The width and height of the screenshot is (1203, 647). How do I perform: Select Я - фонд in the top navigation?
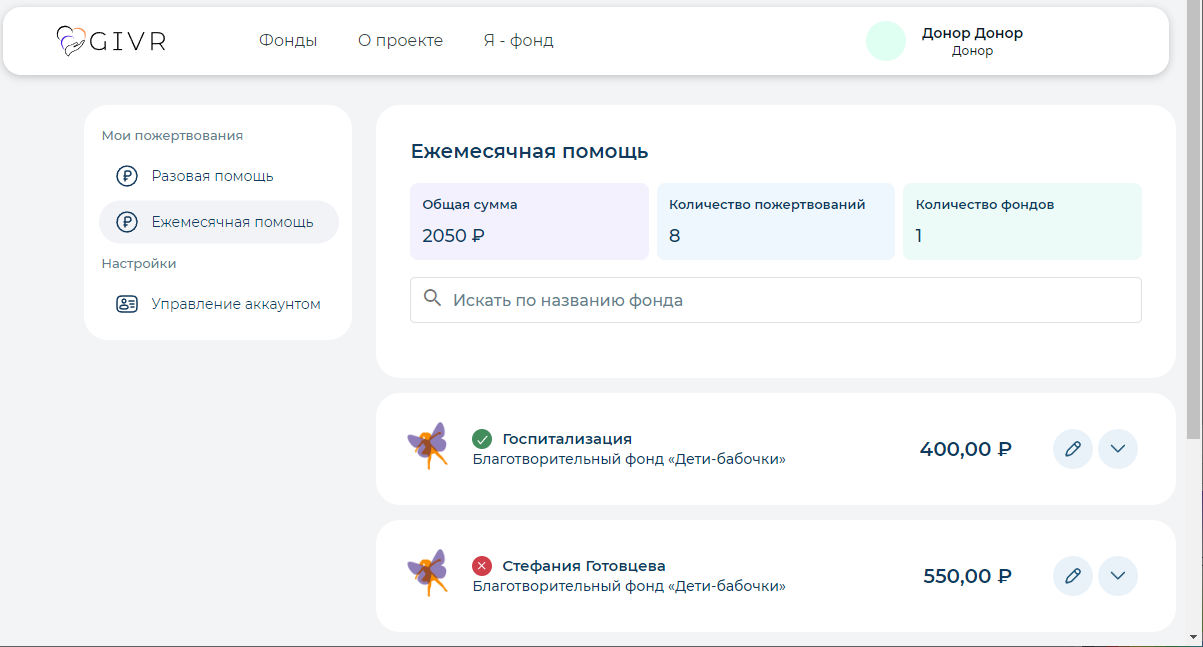pyautogui.click(x=518, y=40)
